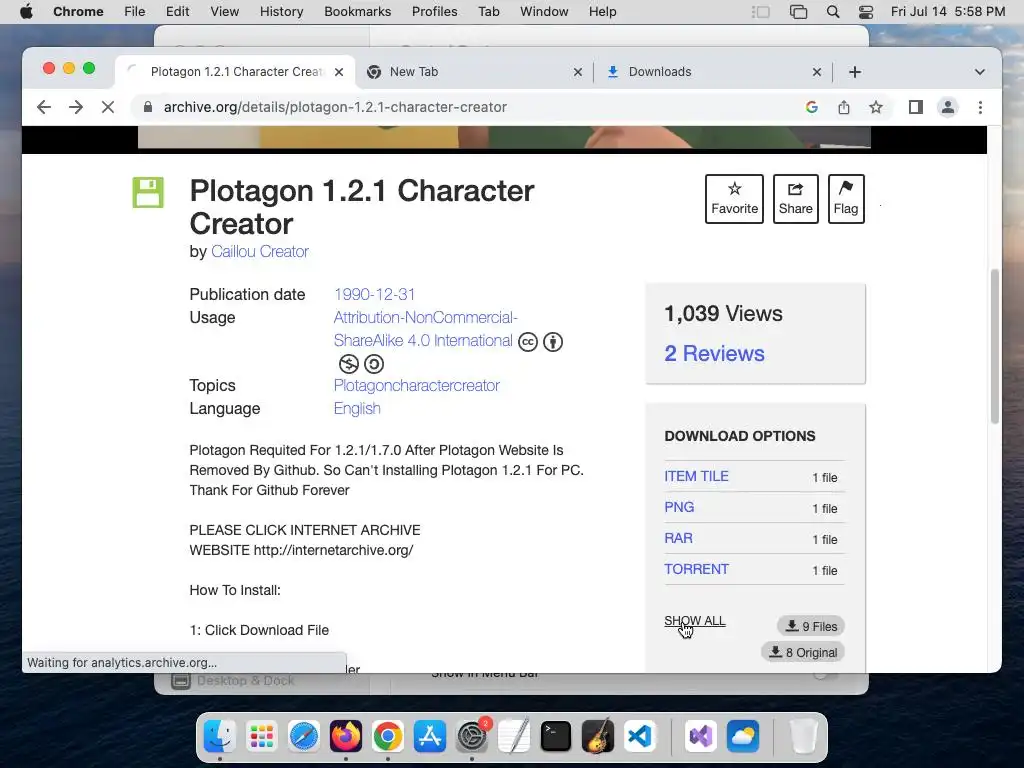The height and width of the screenshot is (768, 1024).
Task: Open the ITEM TILE download option
Action: (696, 476)
